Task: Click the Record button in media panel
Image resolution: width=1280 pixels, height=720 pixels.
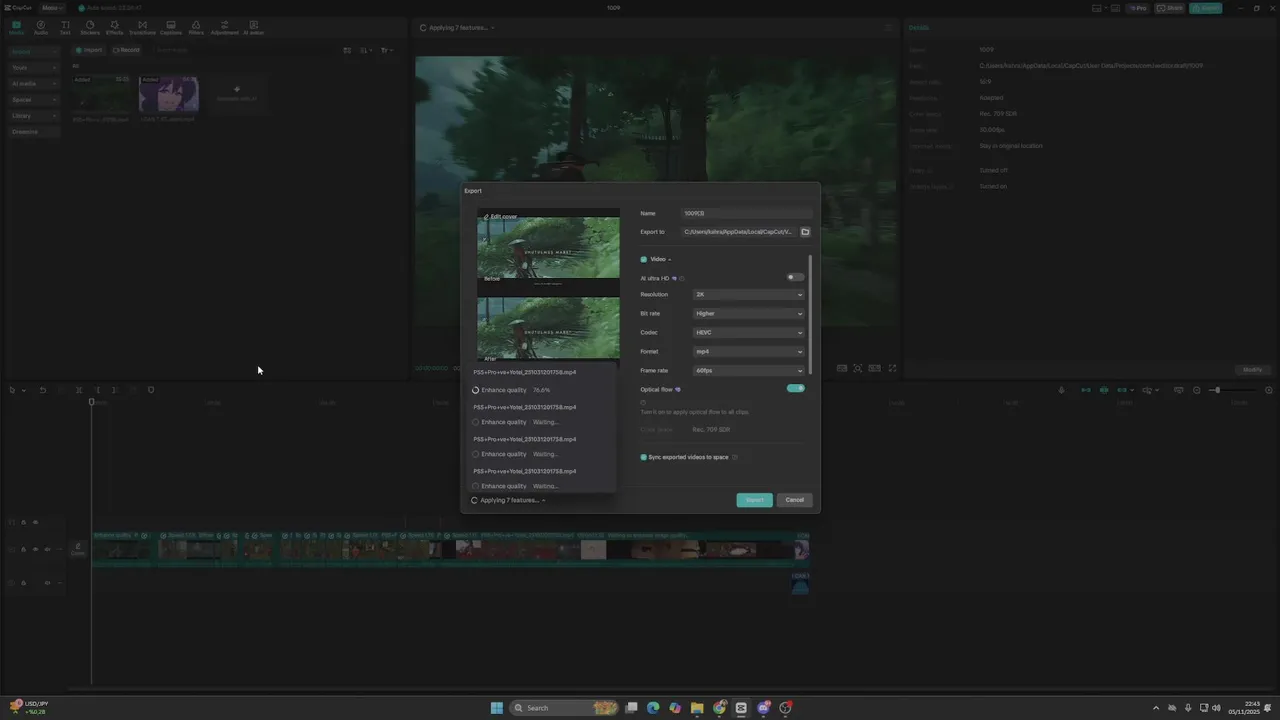Action: click(x=126, y=50)
